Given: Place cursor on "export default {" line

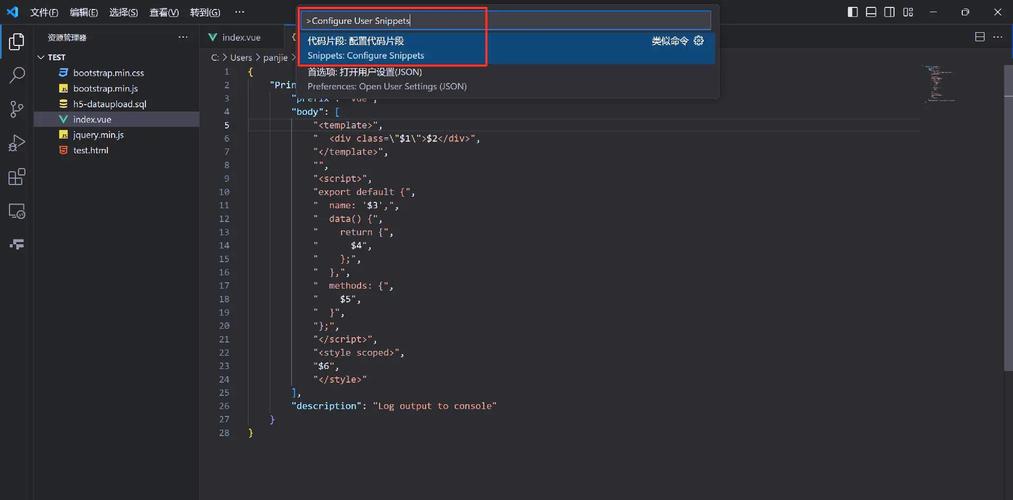Looking at the screenshot, I should [366, 192].
